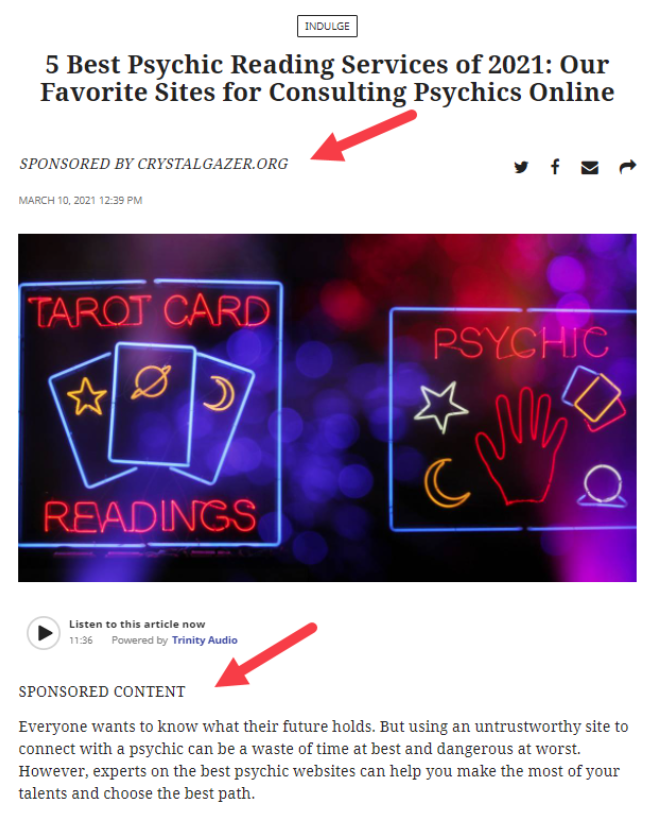The image size is (657, 822).
Task: Click the neon planet tarot card
Action: tap(152, 404)
